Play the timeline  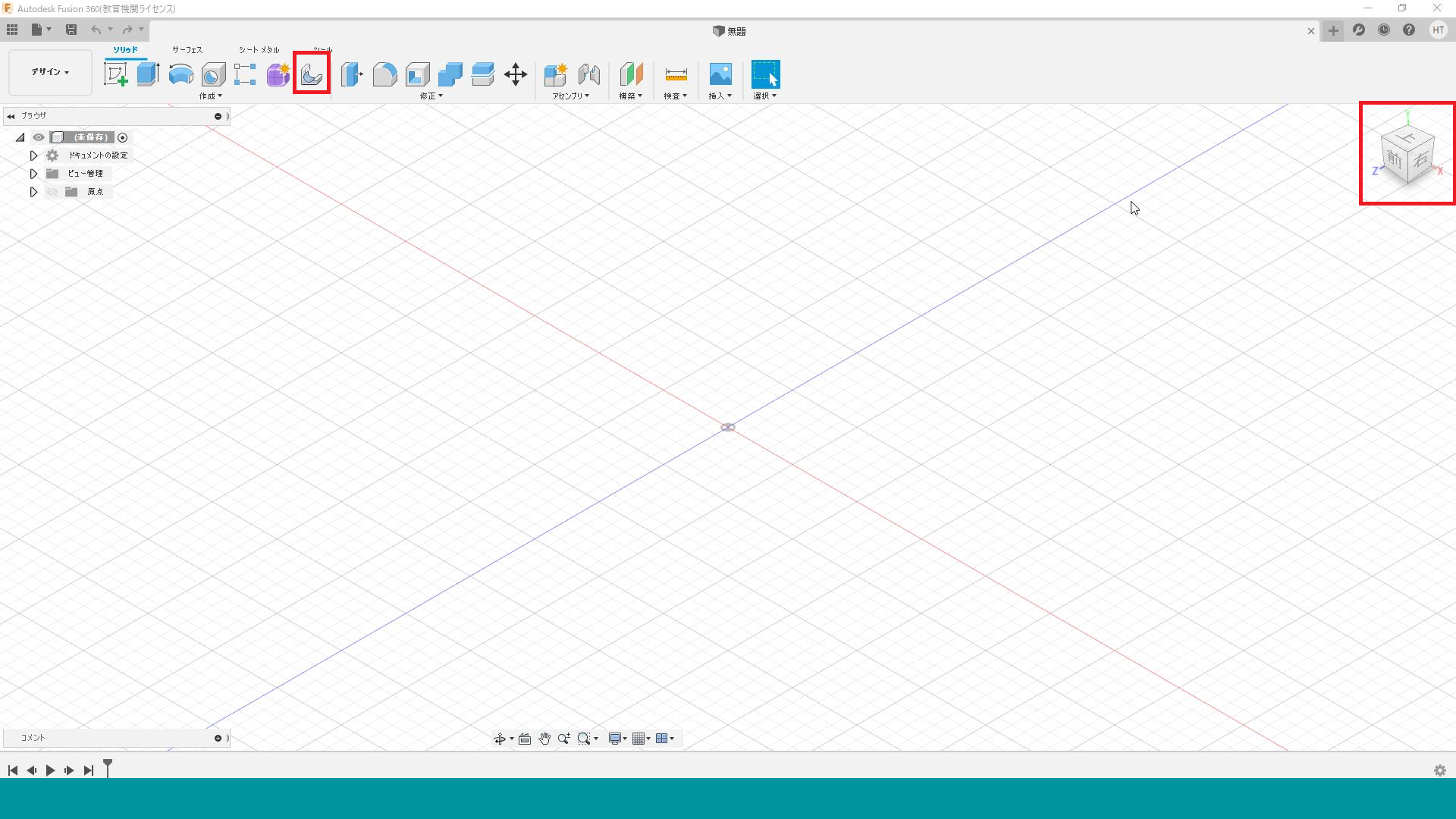[x=51, y=770]
